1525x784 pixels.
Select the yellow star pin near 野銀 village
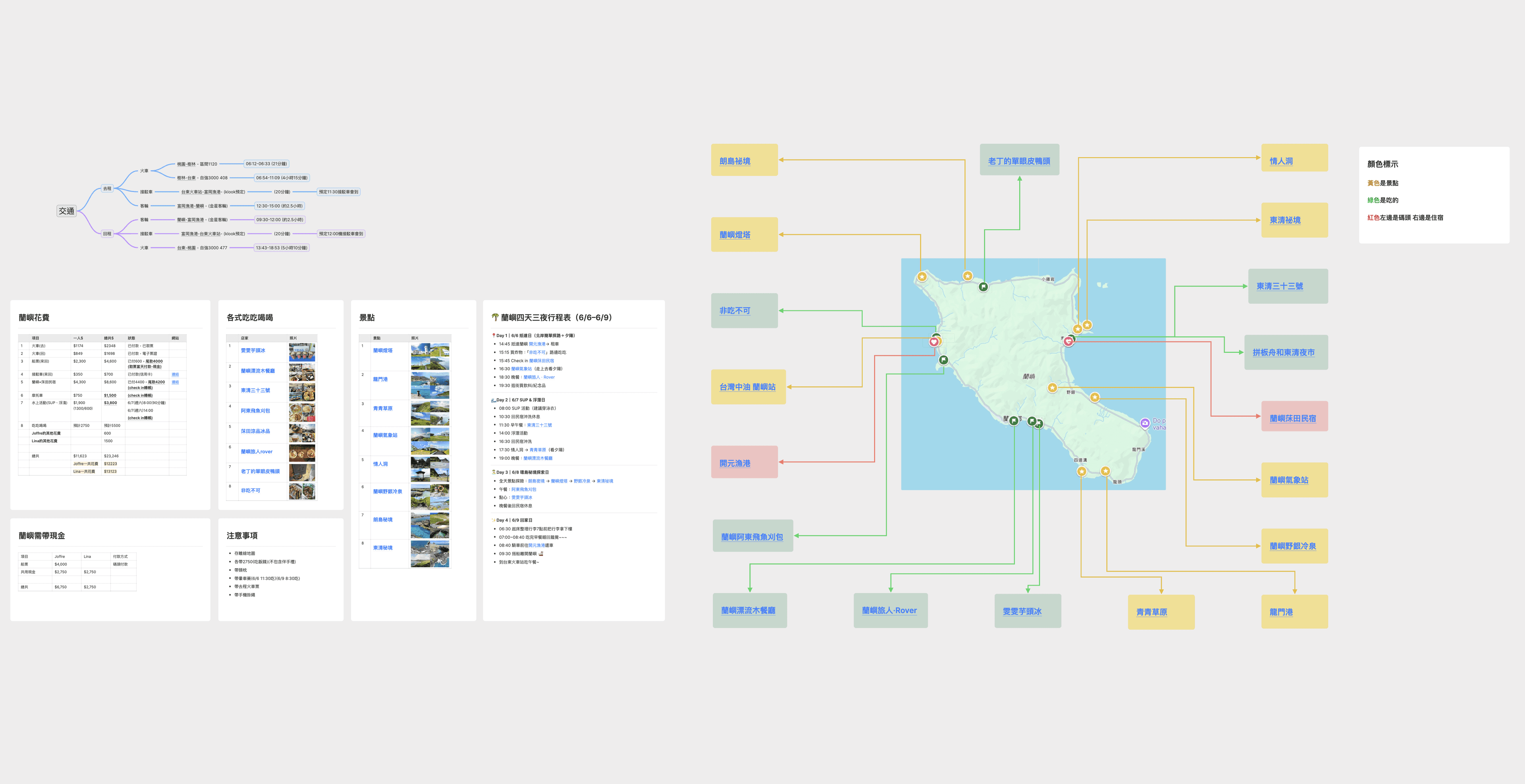[1053, 387]
